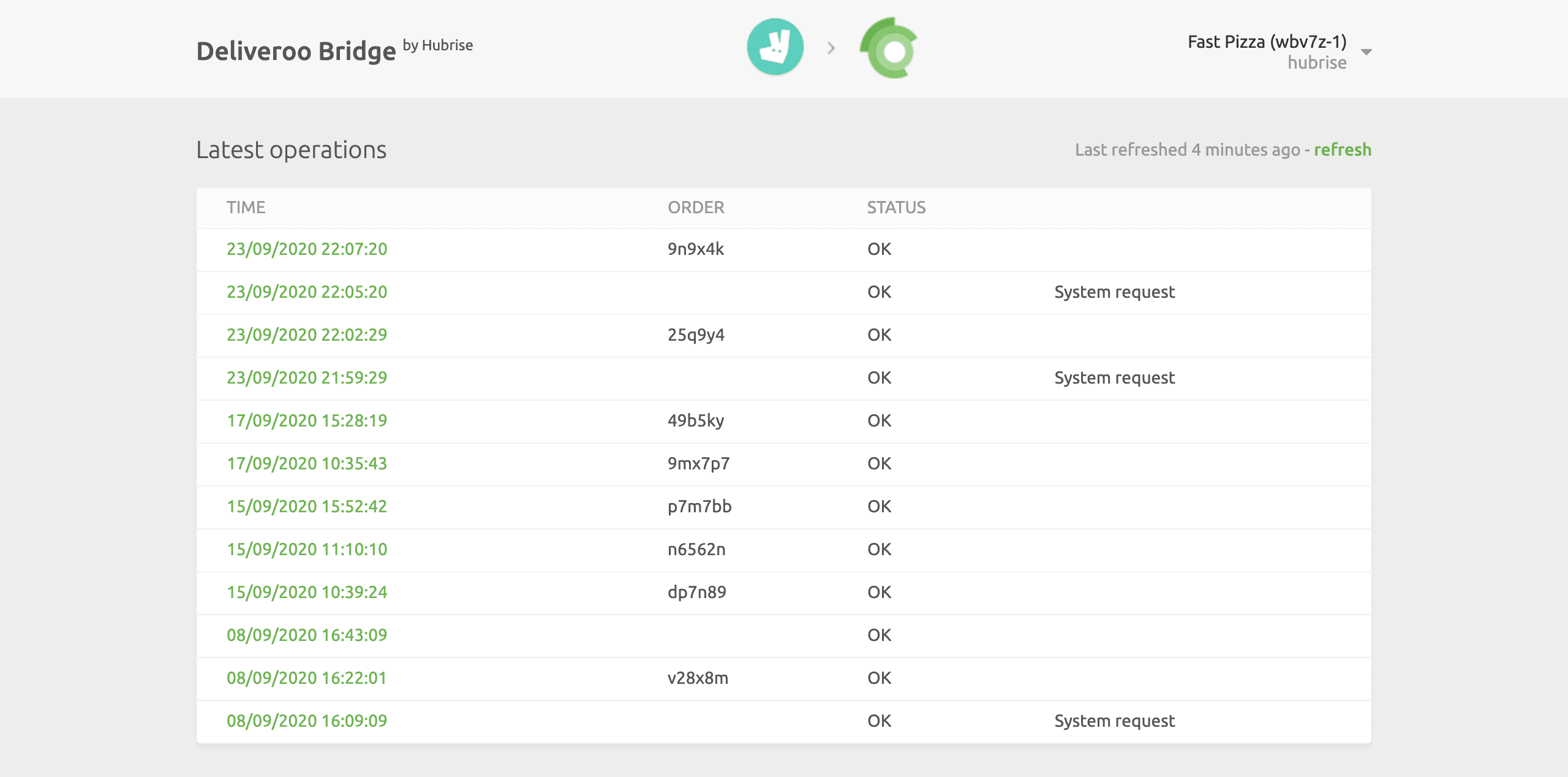The image size is (1568, 777).
Task: Click the STATUS column header
Action: coord(896,208)
